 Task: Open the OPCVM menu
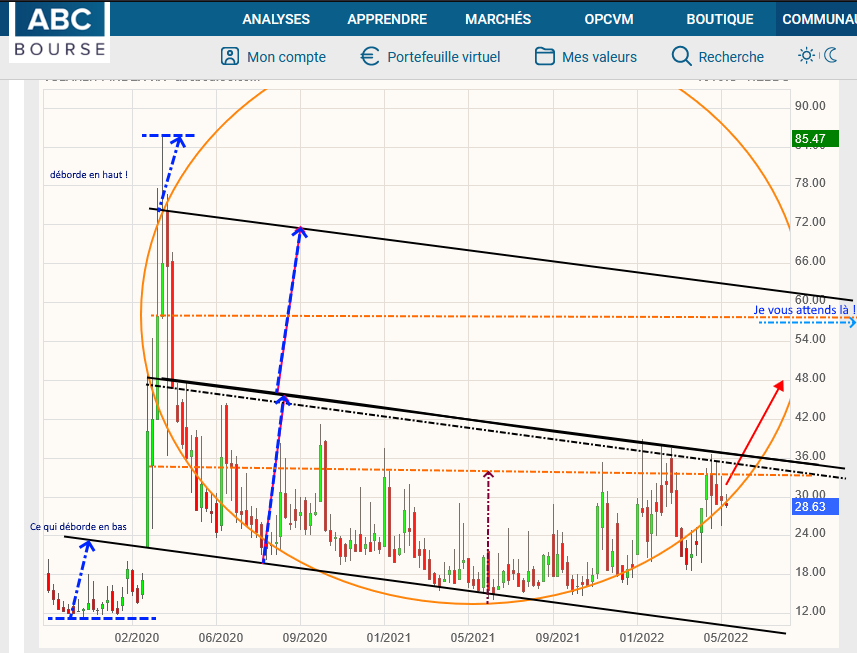coord(609,19)
